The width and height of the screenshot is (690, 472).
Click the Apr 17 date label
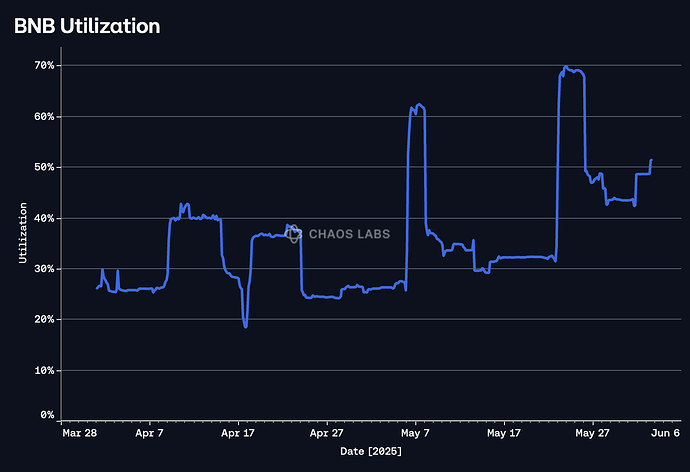coord(238,433)
